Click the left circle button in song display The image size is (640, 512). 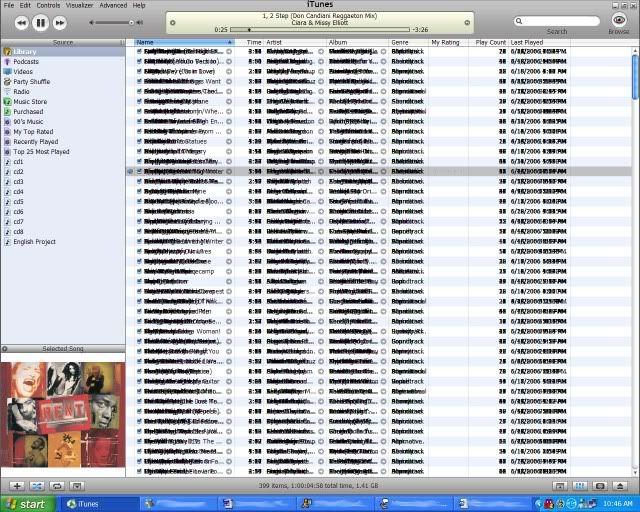(173, 23)
